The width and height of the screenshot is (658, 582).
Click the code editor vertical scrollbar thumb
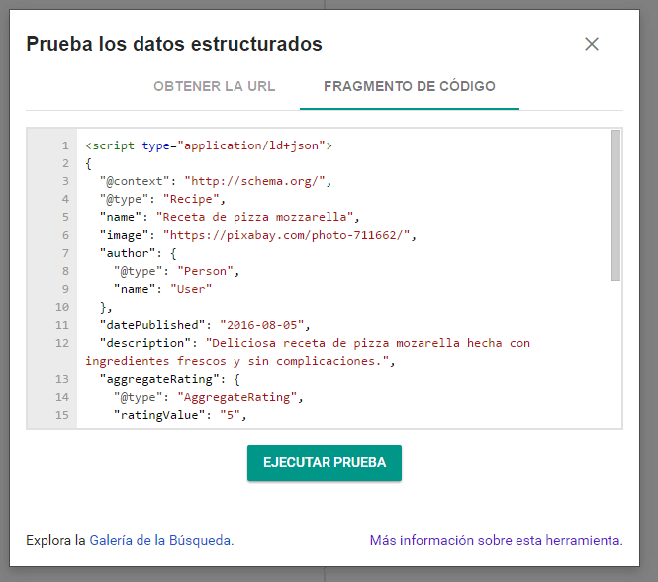(615, 205)
